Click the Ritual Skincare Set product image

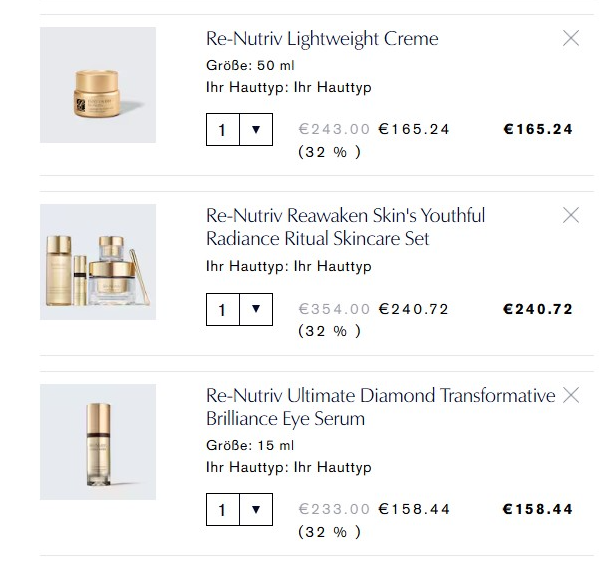pyautogui.click(x=98, y=262)
